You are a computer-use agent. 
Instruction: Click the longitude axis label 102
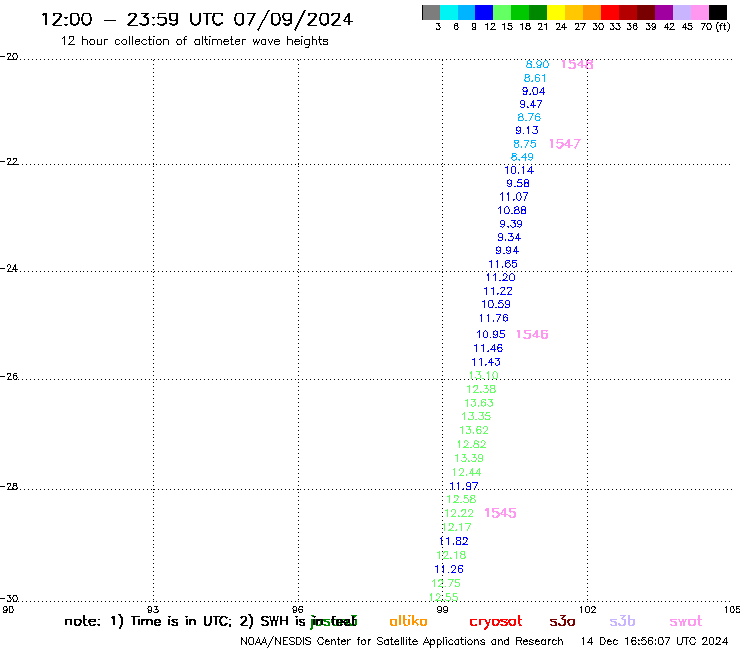(587, 609)
